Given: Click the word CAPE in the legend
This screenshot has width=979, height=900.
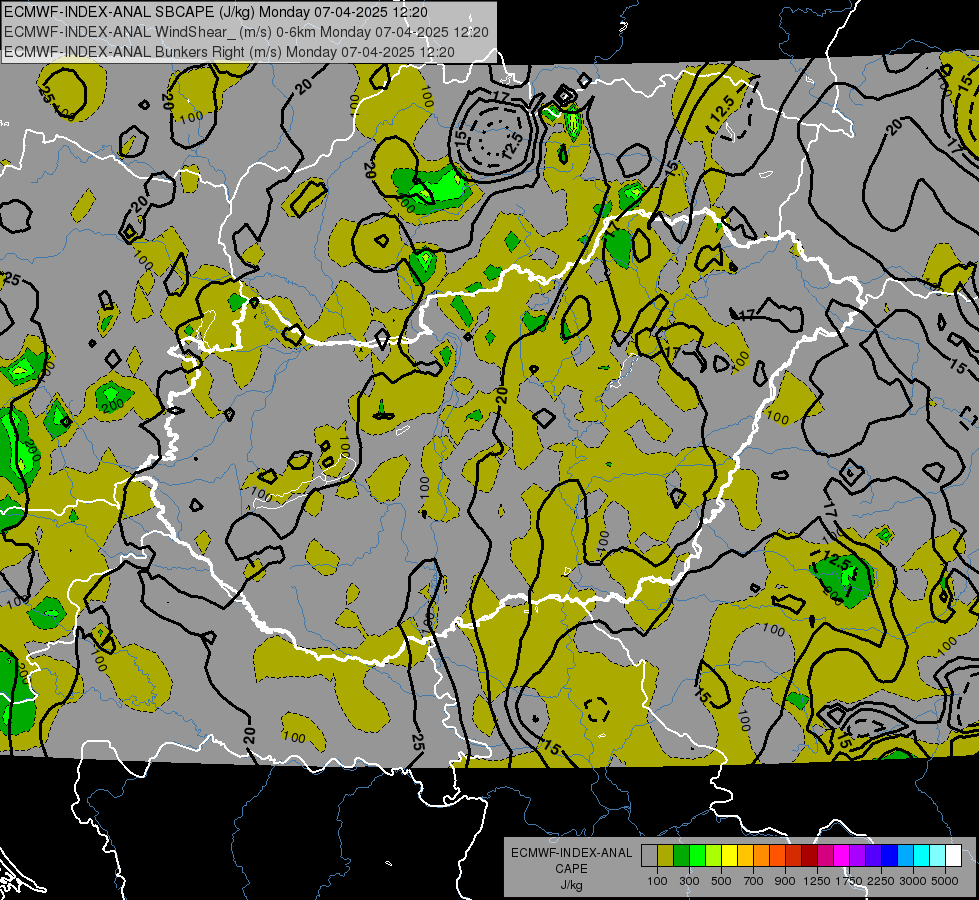Looking at the screenshot, I should click(571, 869).
